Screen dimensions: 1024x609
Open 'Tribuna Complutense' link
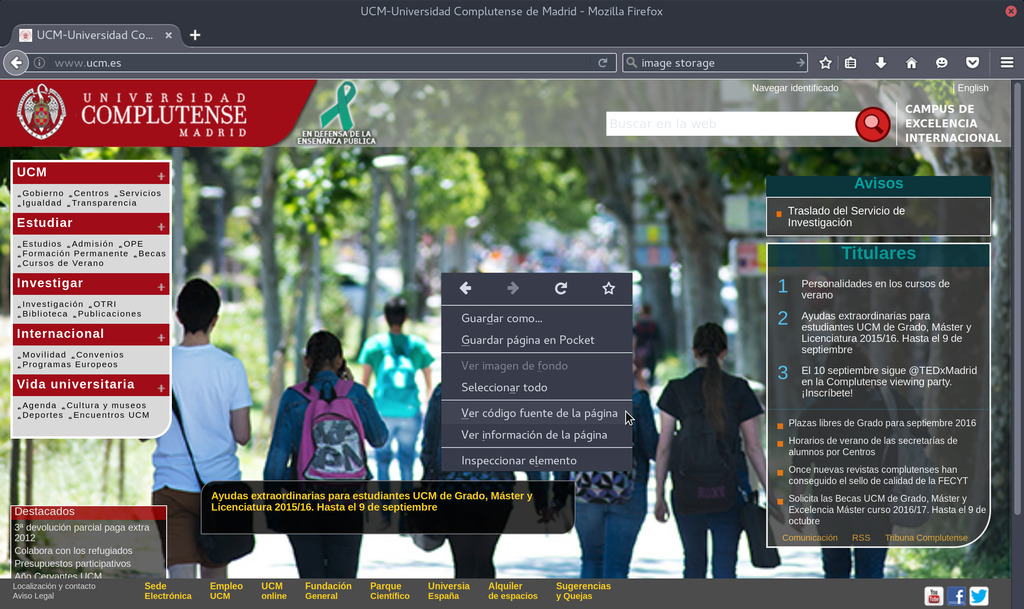pyautogui.click(x=926, y=538)
